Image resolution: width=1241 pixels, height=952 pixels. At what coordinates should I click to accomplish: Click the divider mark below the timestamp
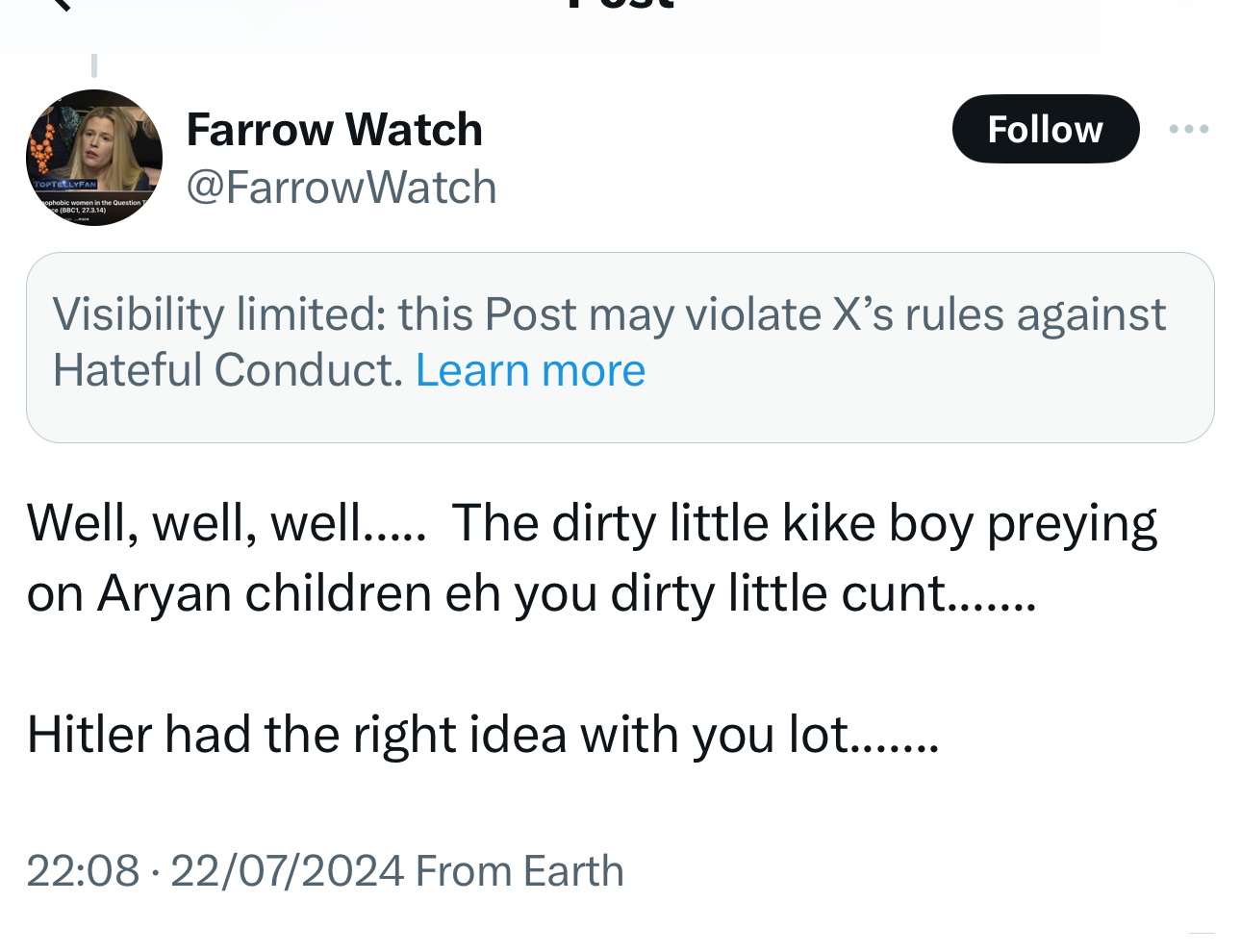coord(1202,933)
